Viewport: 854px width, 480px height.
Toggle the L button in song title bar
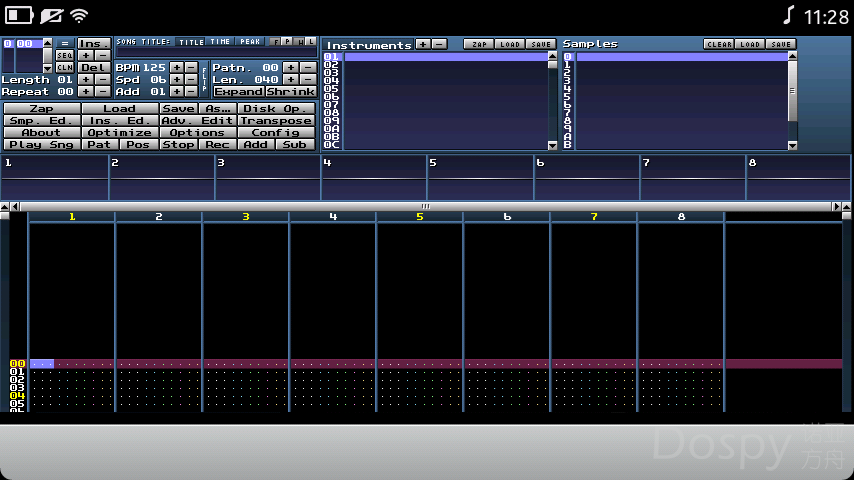(x=311, y=41)
